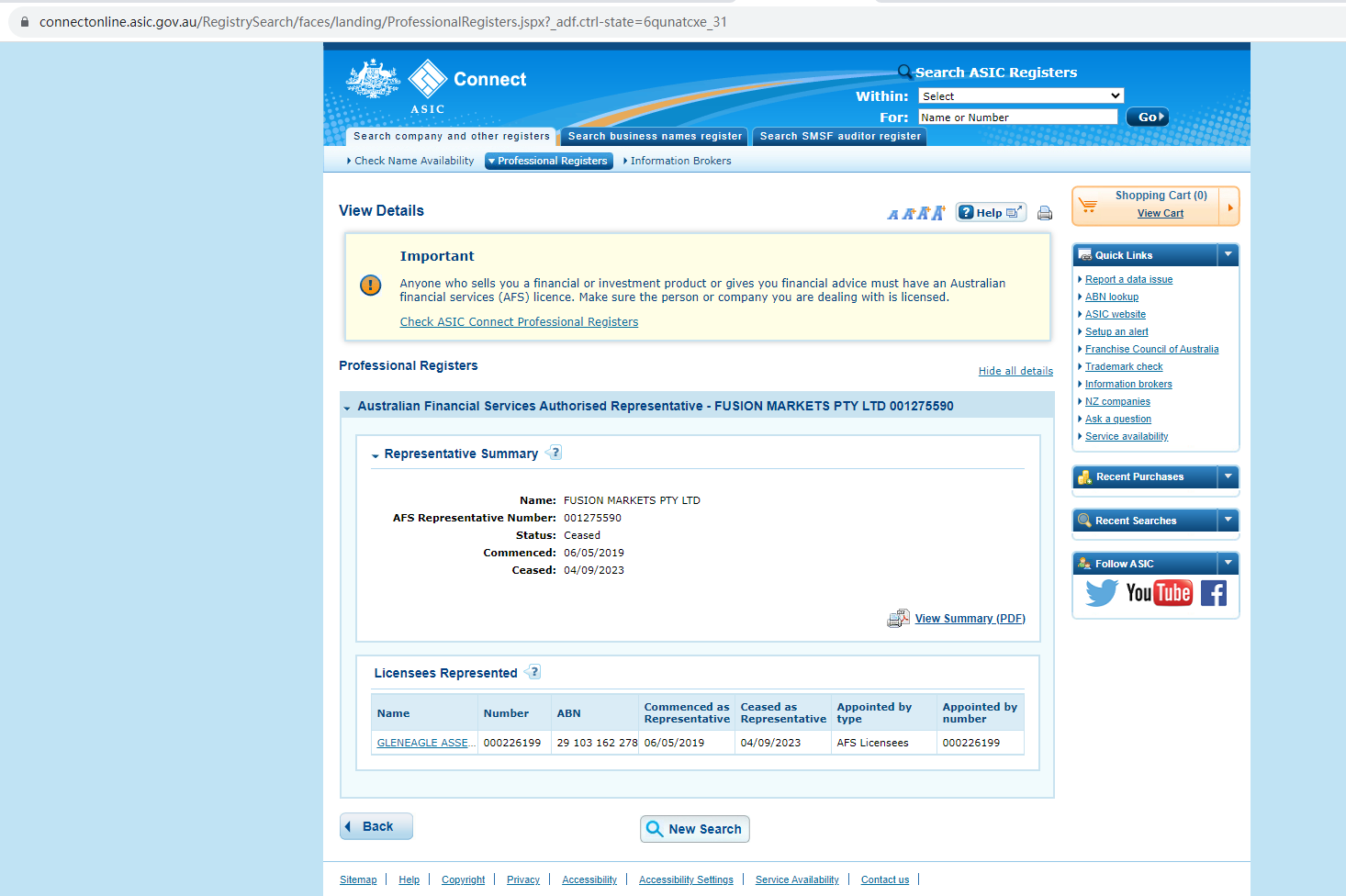Open the Help footer link
The image size is (1346, 896).
(409, 879)
